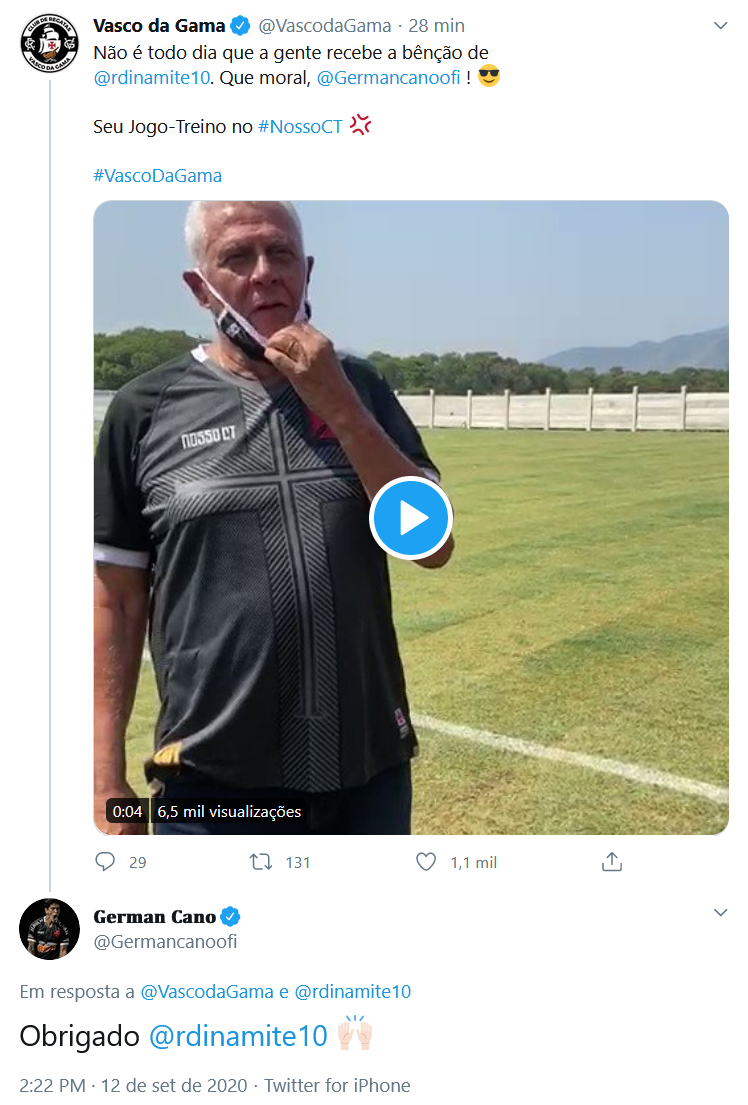Expand German Cano tweet options chevron

pos(720,913)
